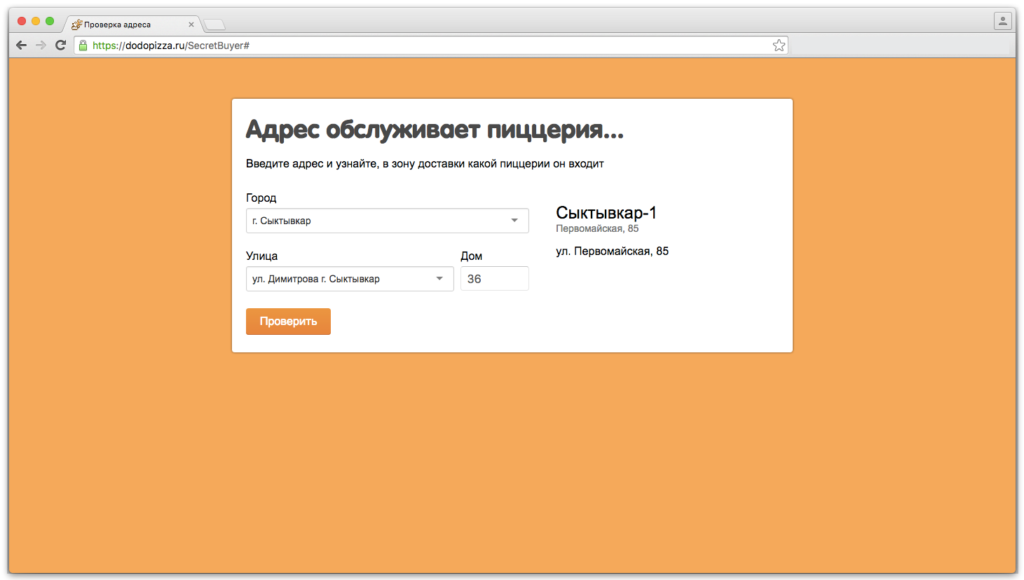The width and height of the screenshot is (1024, 580).
Task: Click the grey Первомайская, 85 subtitle
Action: (597, 229)
